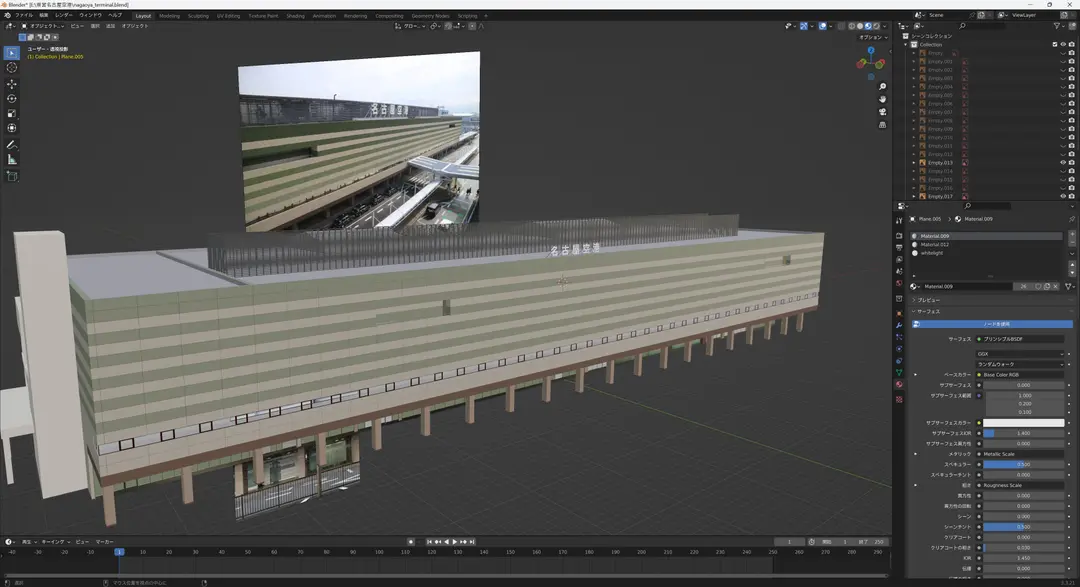Toggle Collection visibility eye in outliner
The image size is (1080, 587).
click(1063, 45)
